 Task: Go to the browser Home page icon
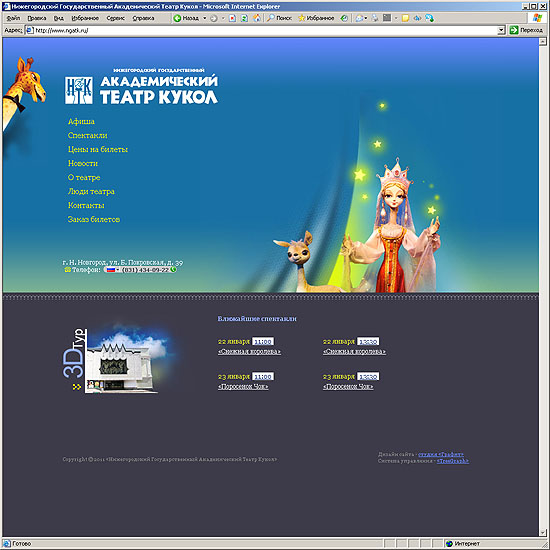point(257,18)
